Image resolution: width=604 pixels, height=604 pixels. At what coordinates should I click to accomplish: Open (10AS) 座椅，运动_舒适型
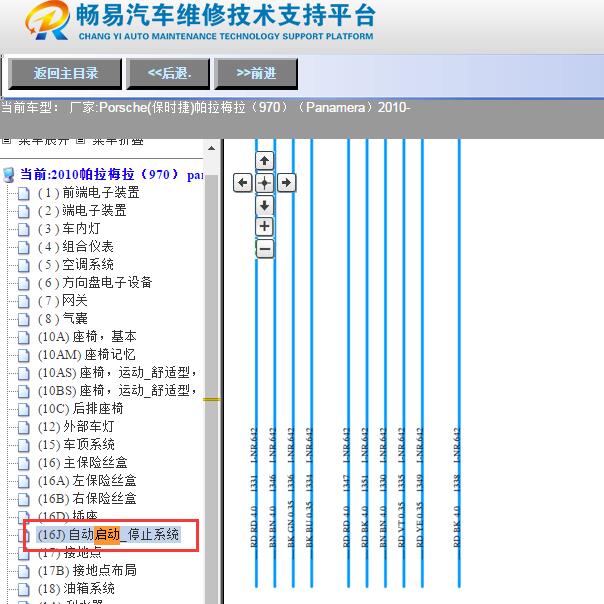pyautogui.click(x=117, y=372)
